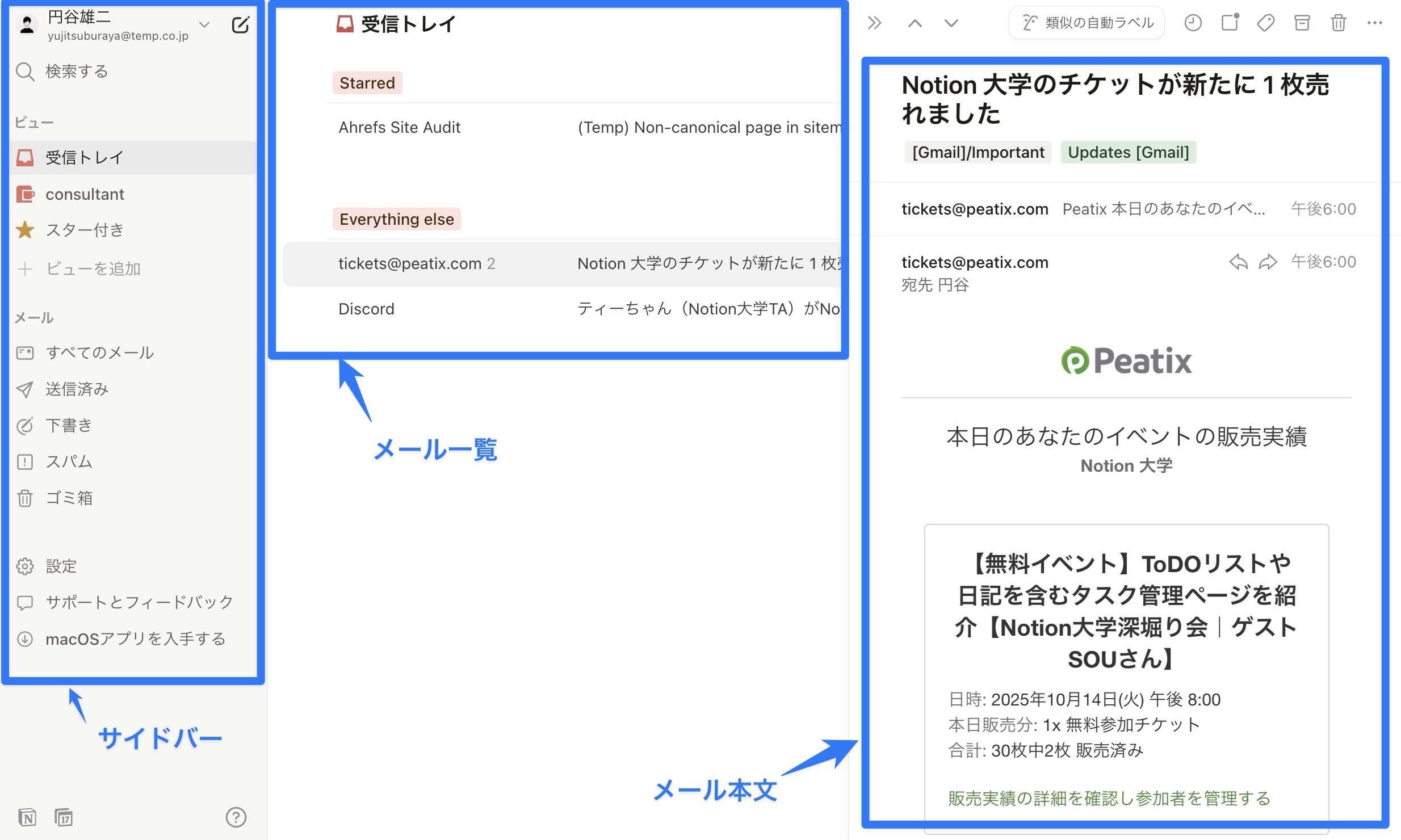Image resolution: width=1401 pixels, height=840 pixels.
Task: Open Notion Calendar icon at sidebar bottom
Action: point(64,817)
